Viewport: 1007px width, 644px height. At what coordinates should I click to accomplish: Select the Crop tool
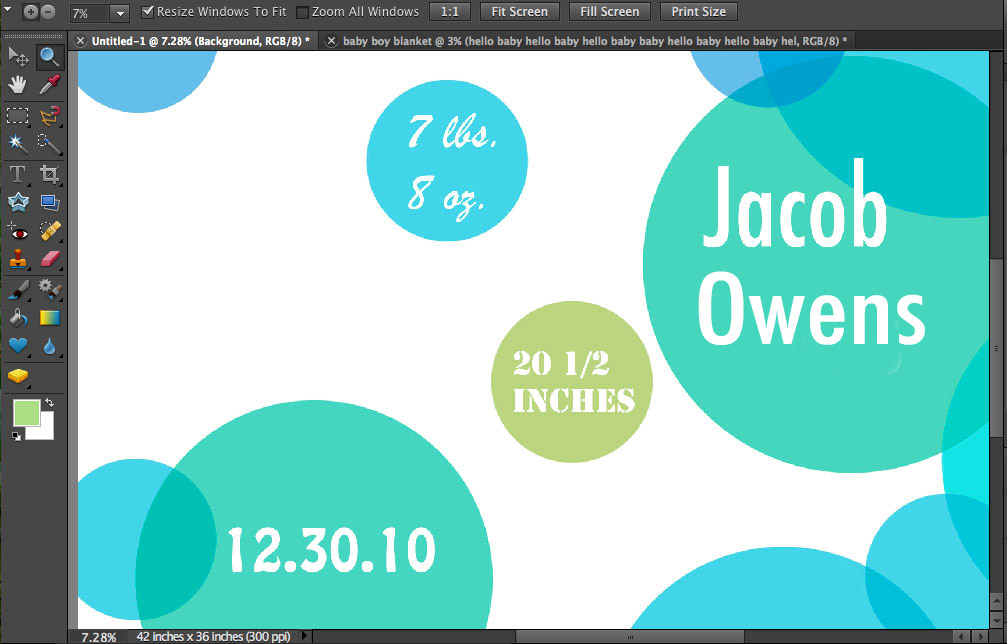coord(49,174)
